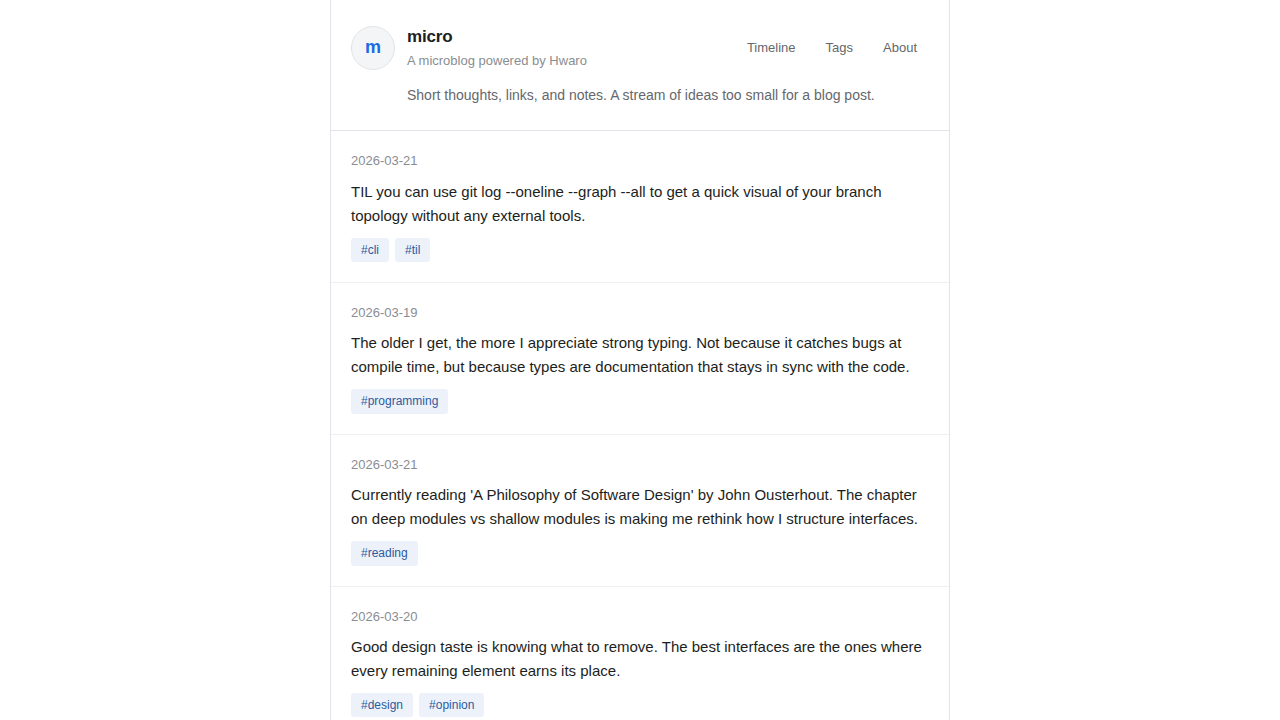Click the git log TIL post text

tap(616, 204)
